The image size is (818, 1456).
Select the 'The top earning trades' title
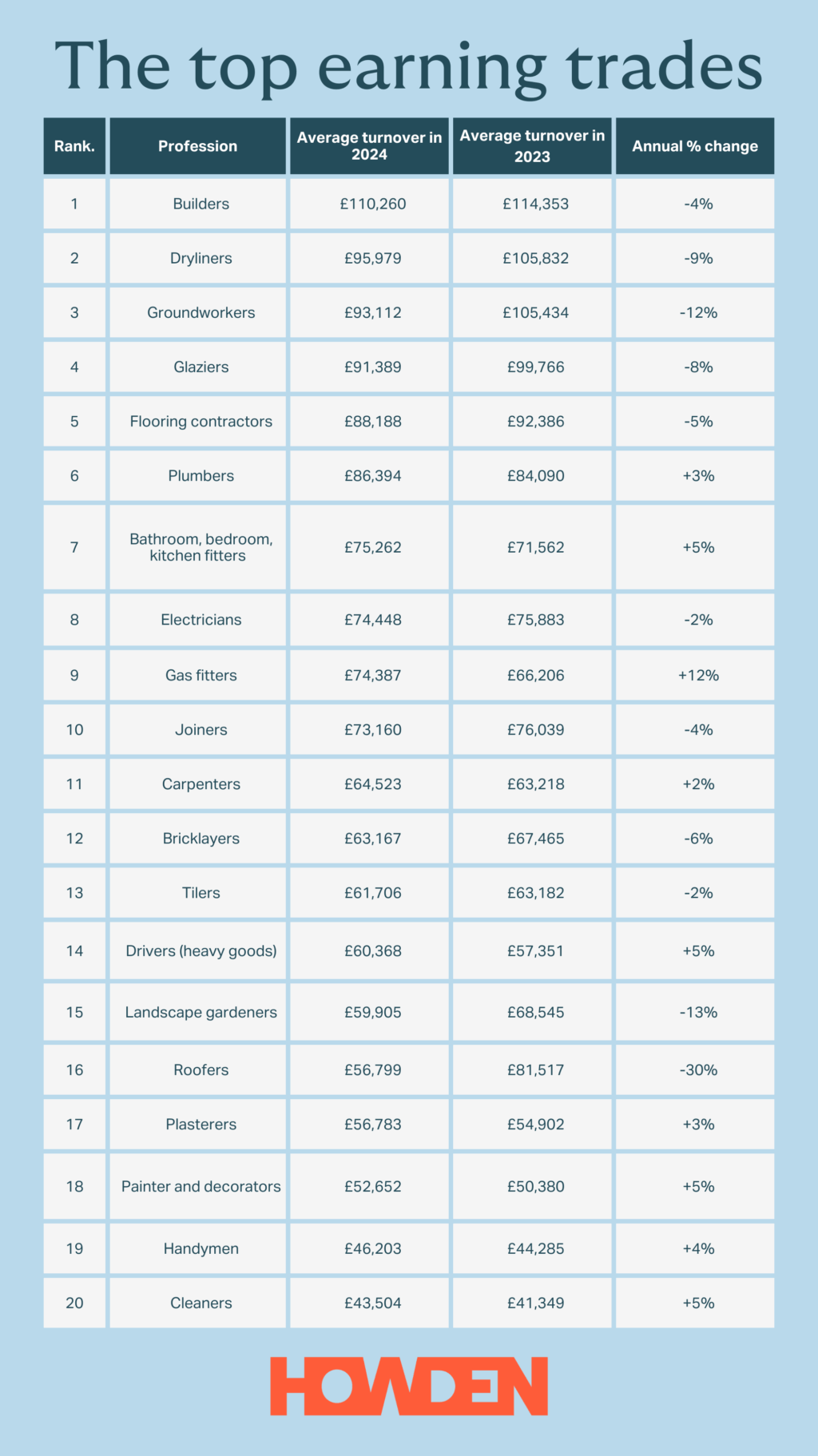pyautogui.click(x=409, y=67)
